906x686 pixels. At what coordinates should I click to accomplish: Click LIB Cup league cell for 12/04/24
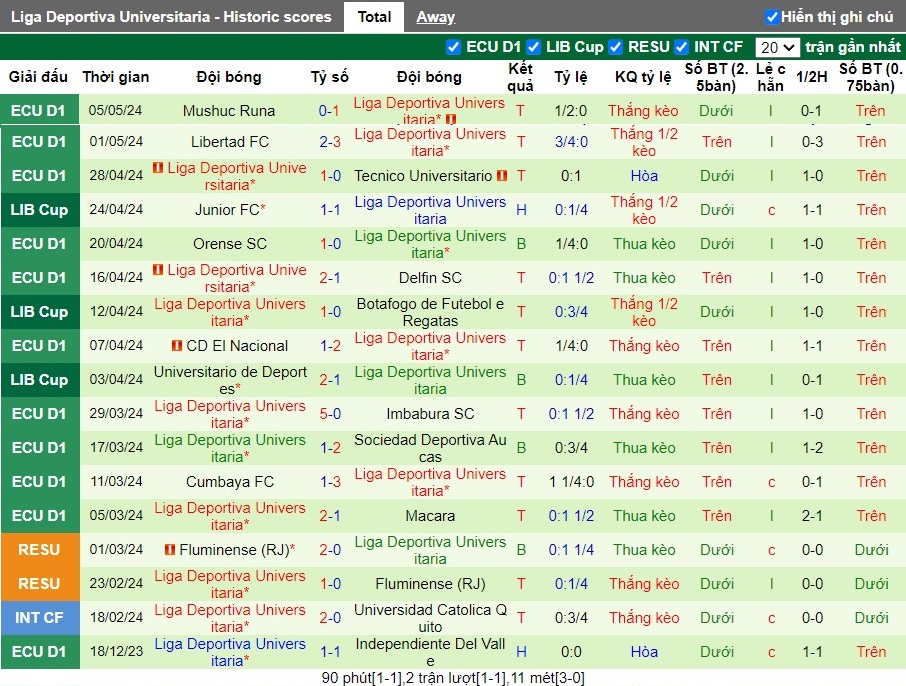[39, 312]
